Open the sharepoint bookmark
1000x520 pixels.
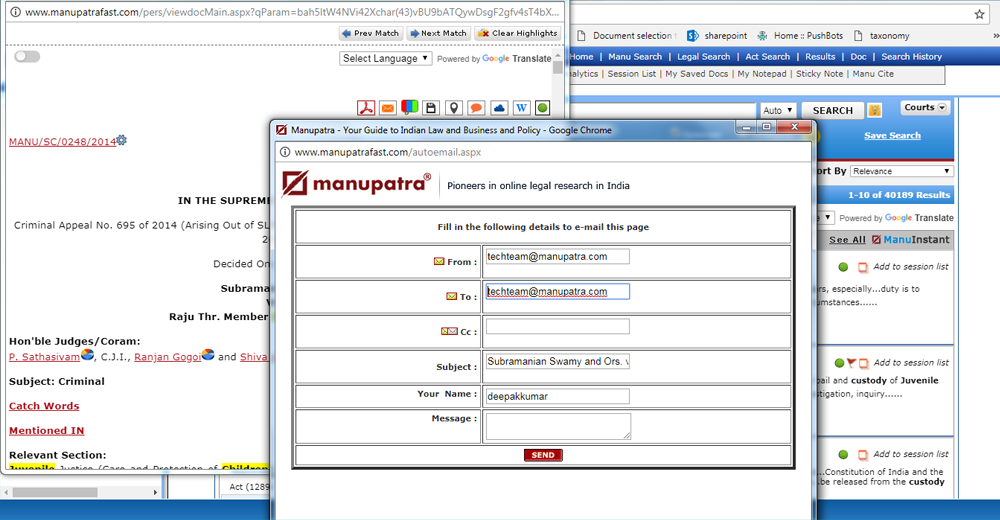[x=717, y=36]
